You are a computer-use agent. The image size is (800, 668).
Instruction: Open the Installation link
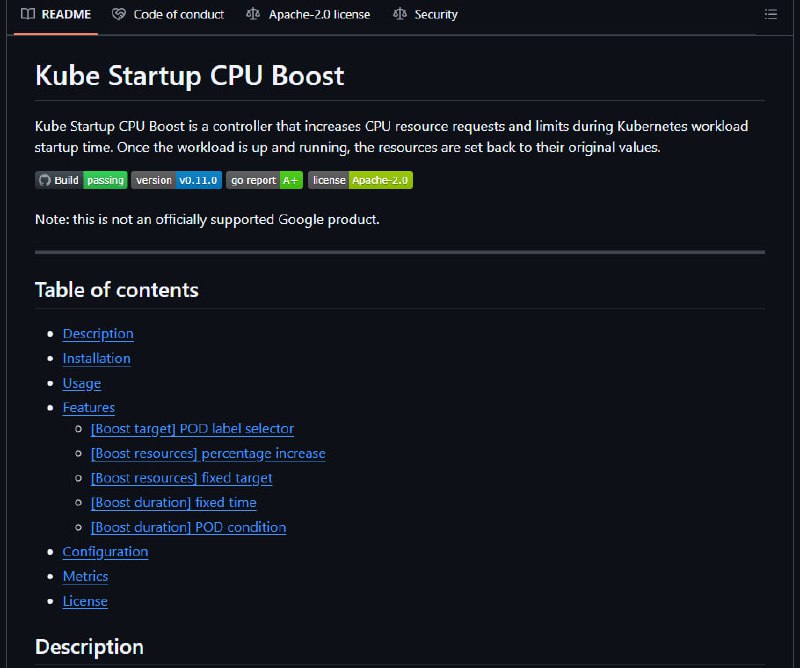(x=96, y=358)
